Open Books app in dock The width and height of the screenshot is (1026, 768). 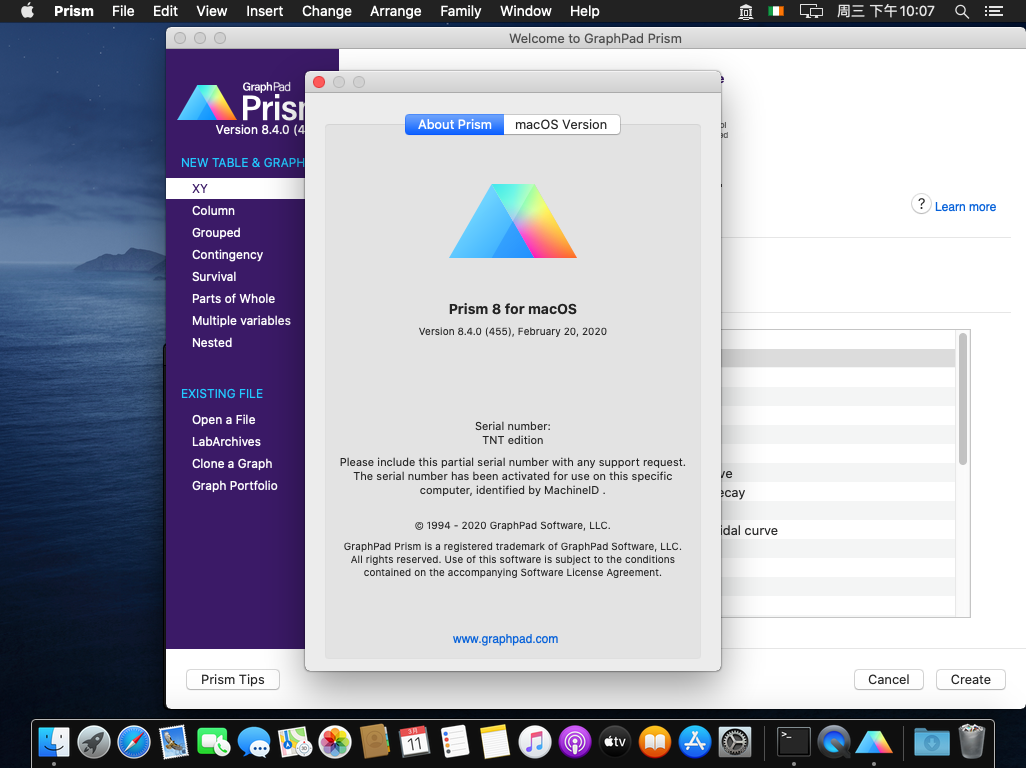[x=655, y=742]
